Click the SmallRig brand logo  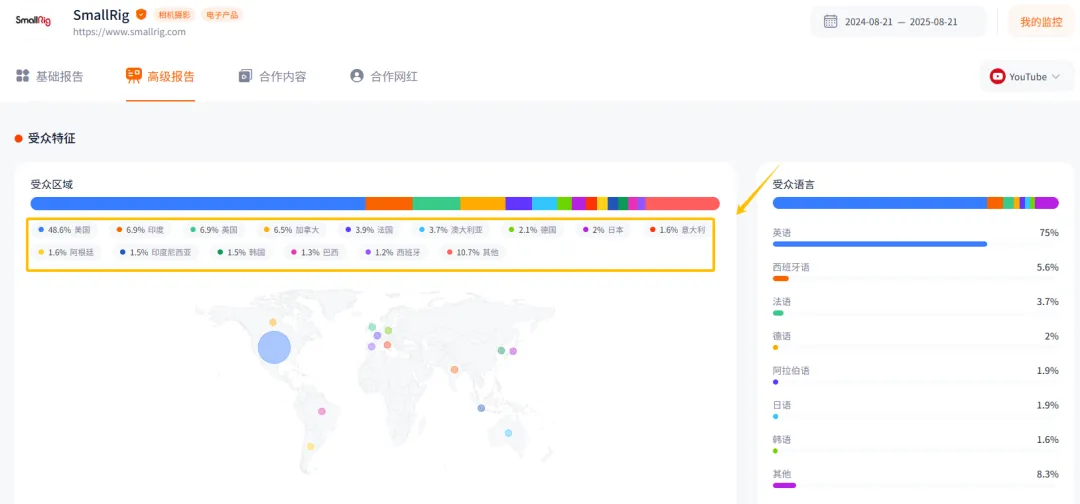(x=32, y=20)
